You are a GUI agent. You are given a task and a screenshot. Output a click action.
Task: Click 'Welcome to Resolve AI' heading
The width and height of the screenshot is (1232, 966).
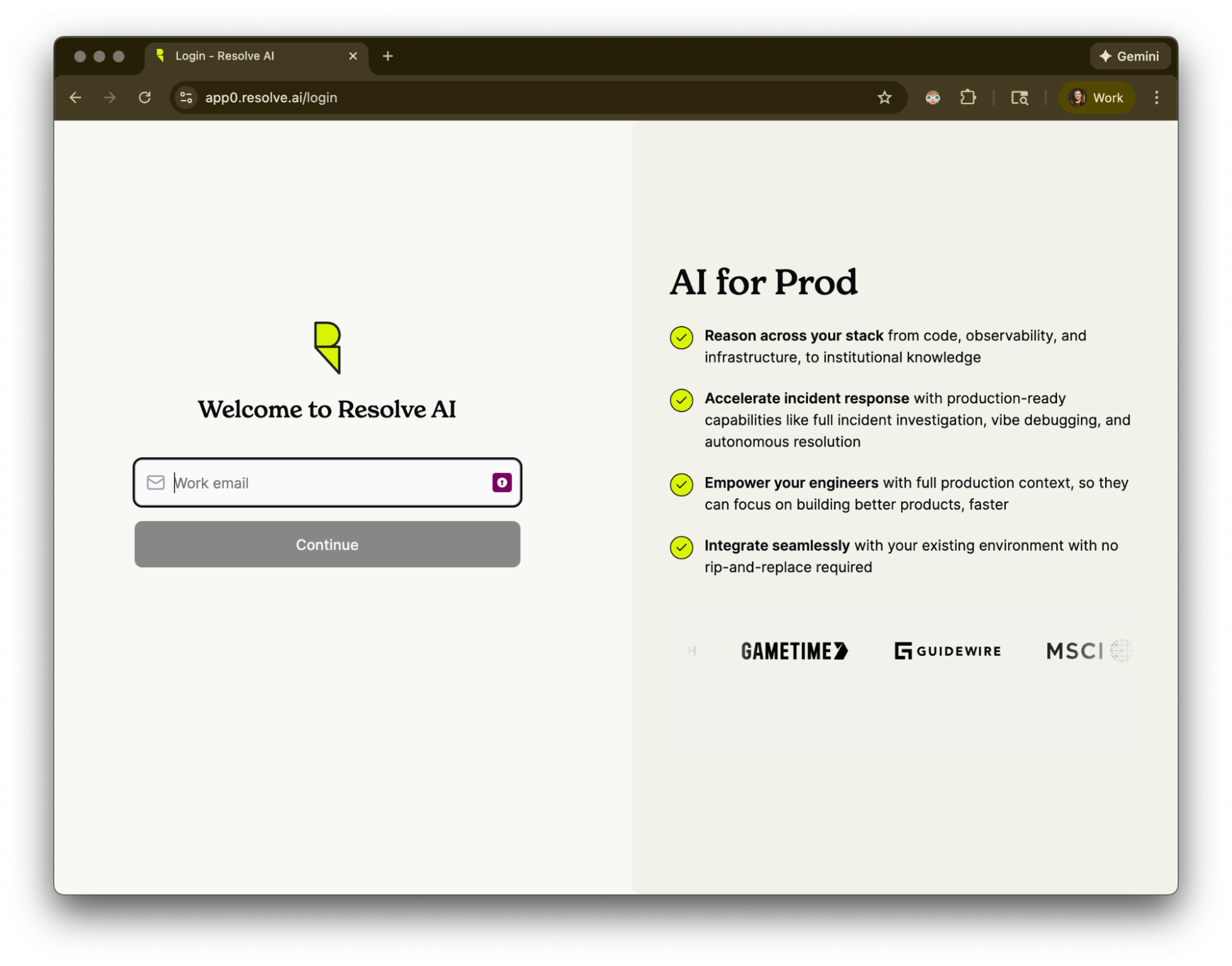pyautogui.click(x=327, y=409)
